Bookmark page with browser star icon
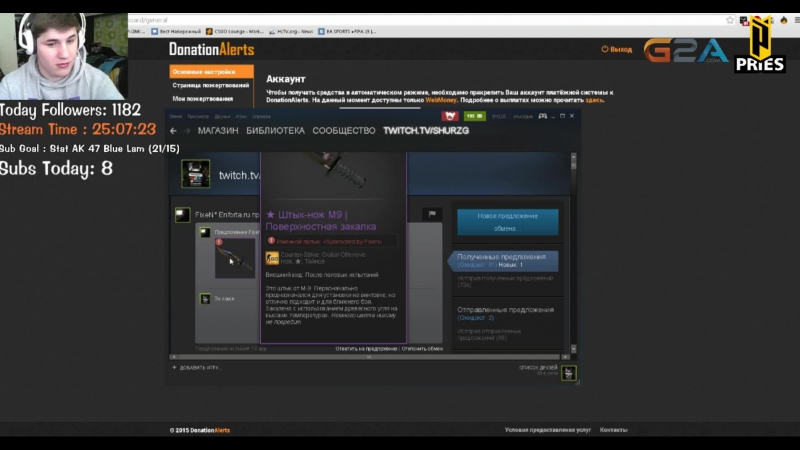 (x=730, y=20)
